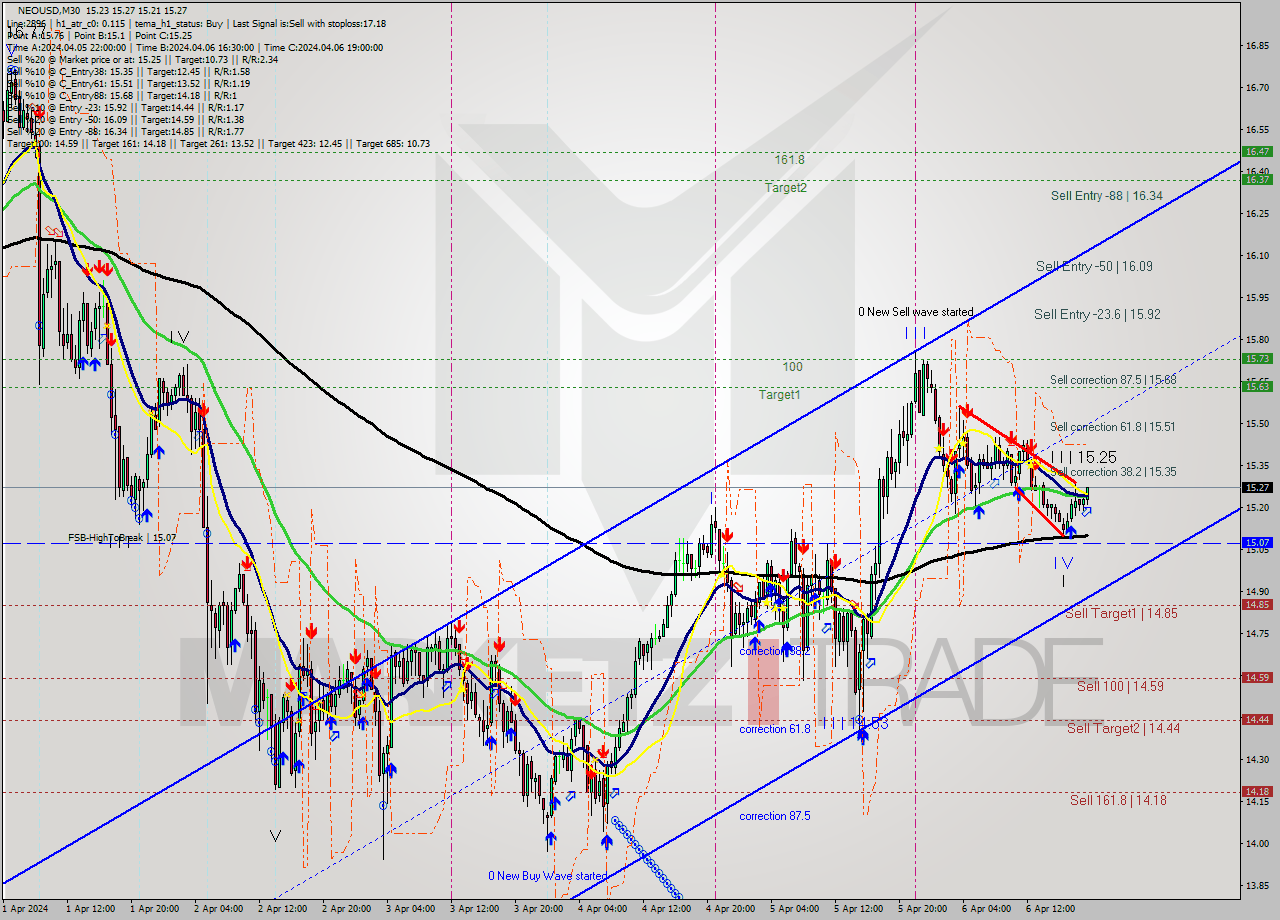The width and height of the screenshot is (1280, 920).
Task: Select 'Sell Target2 | 14.44' label
Action: [1123, 729]
